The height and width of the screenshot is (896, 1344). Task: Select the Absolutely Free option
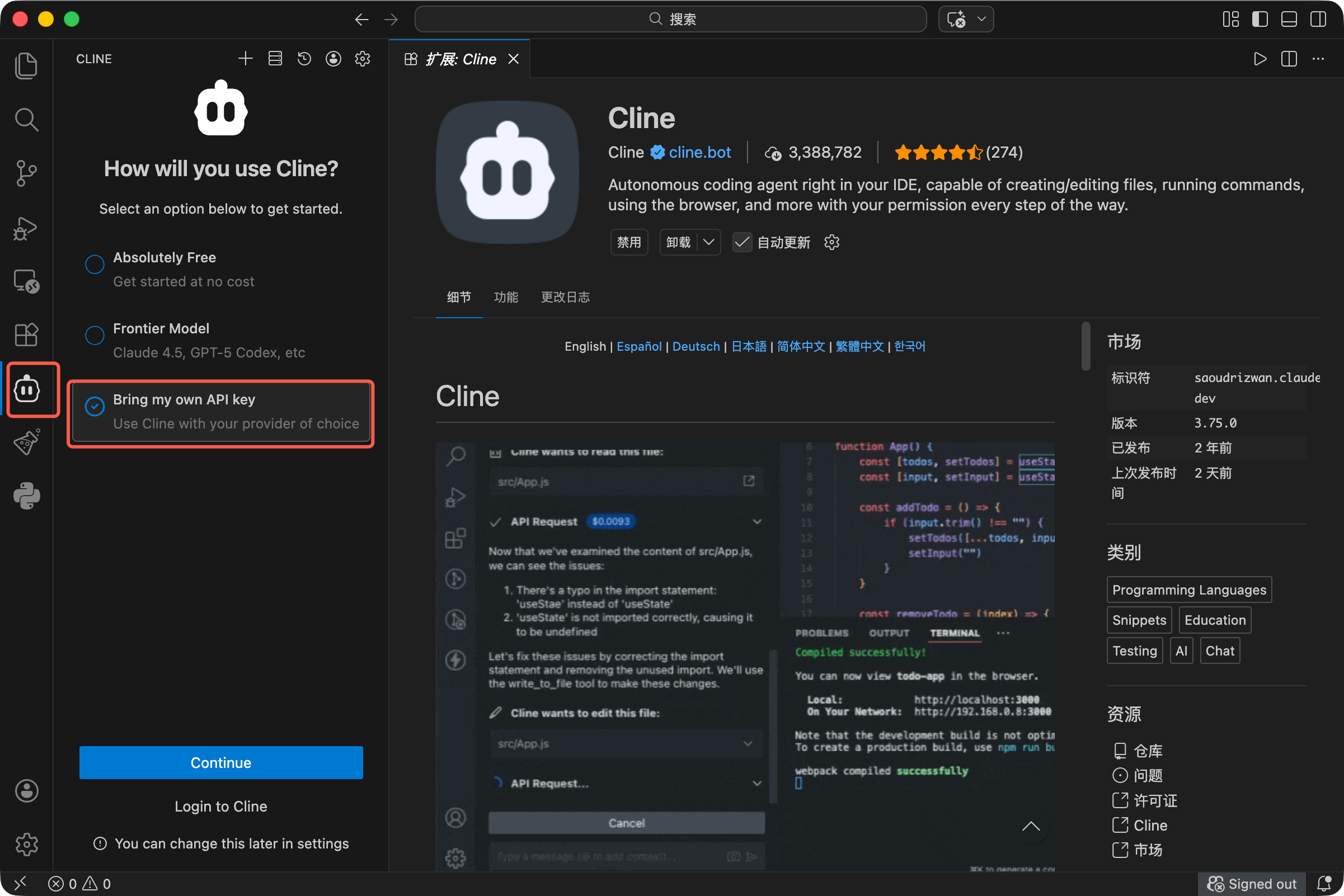click(x=95, y=264)
